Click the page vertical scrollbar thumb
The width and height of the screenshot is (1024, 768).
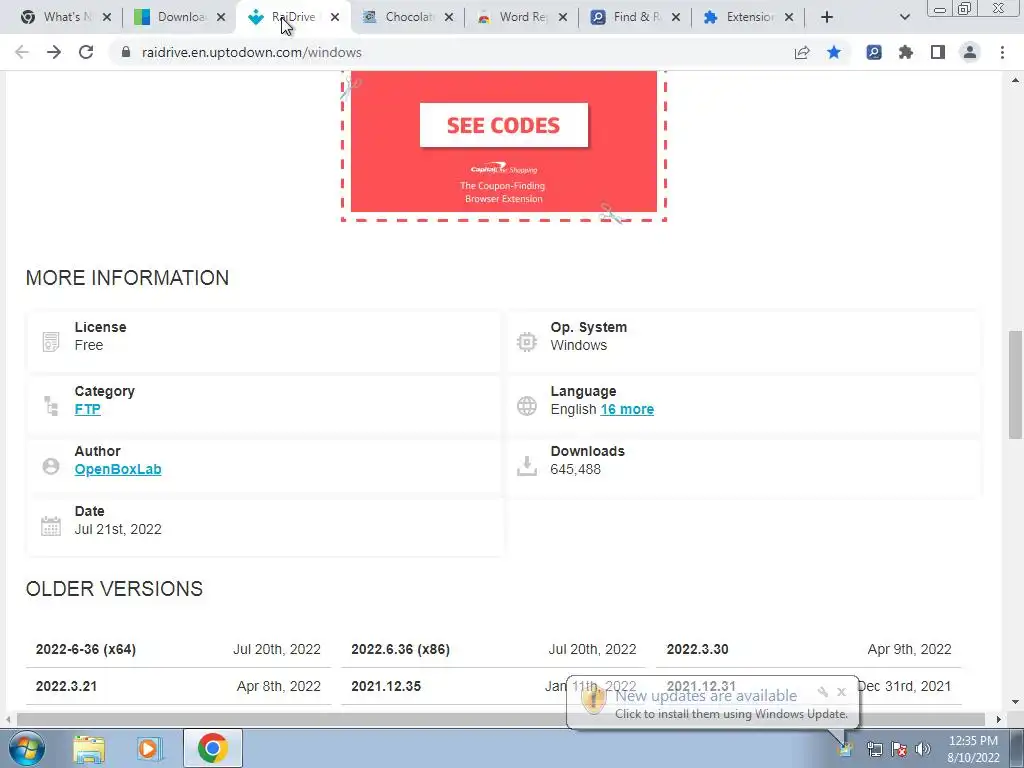pos(1015,385)
